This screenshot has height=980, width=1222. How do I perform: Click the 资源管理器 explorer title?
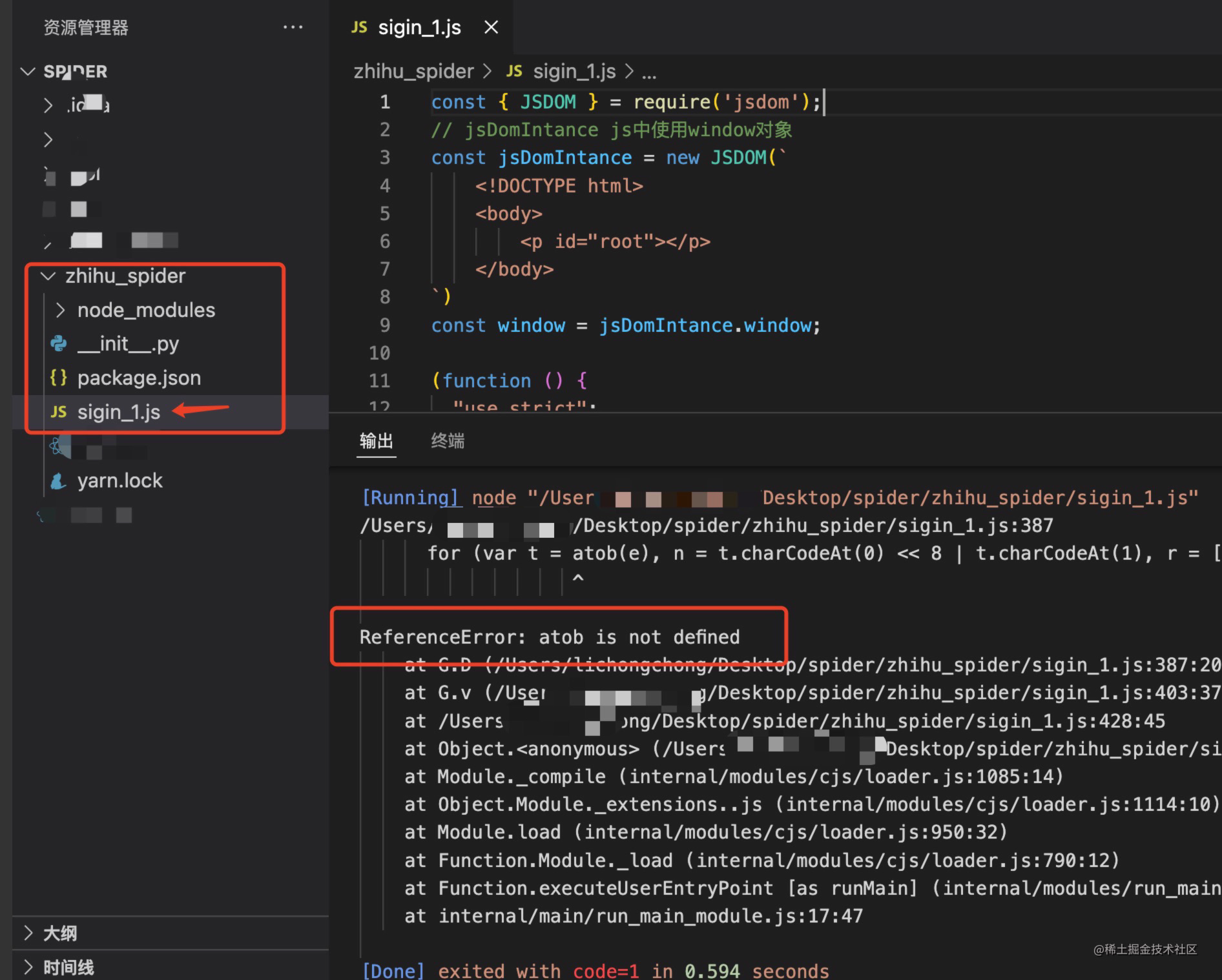click(86, 28)
